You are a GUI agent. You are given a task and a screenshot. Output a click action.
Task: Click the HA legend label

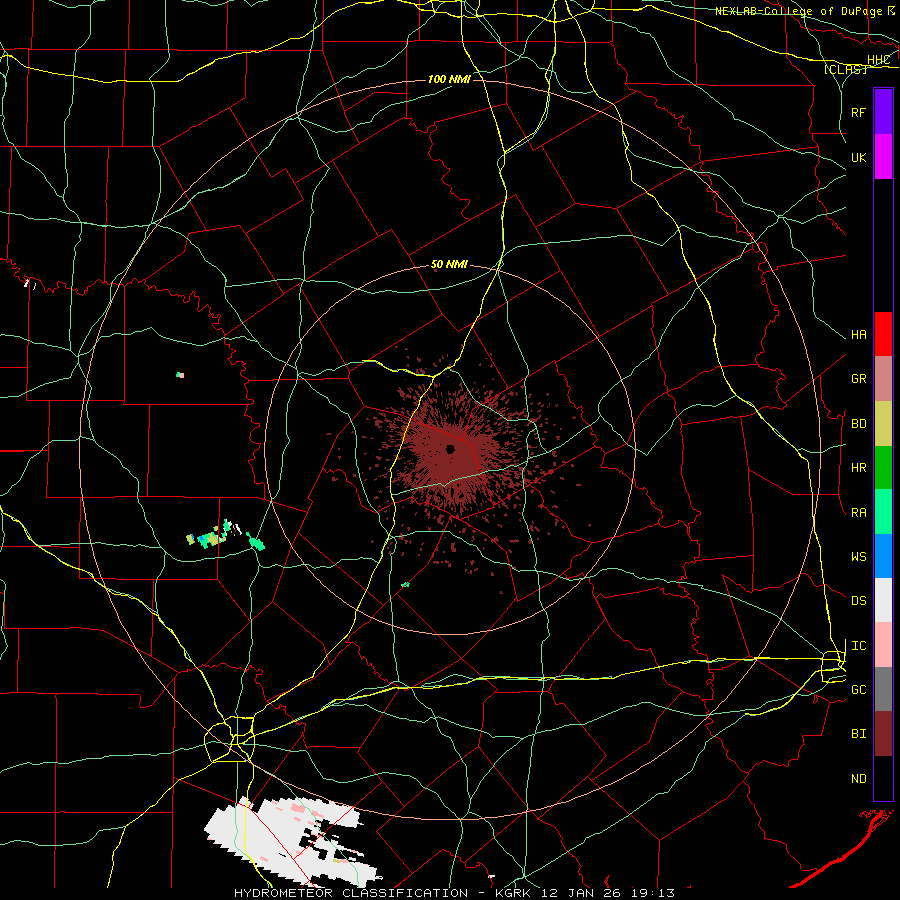(x=858, y=334)
